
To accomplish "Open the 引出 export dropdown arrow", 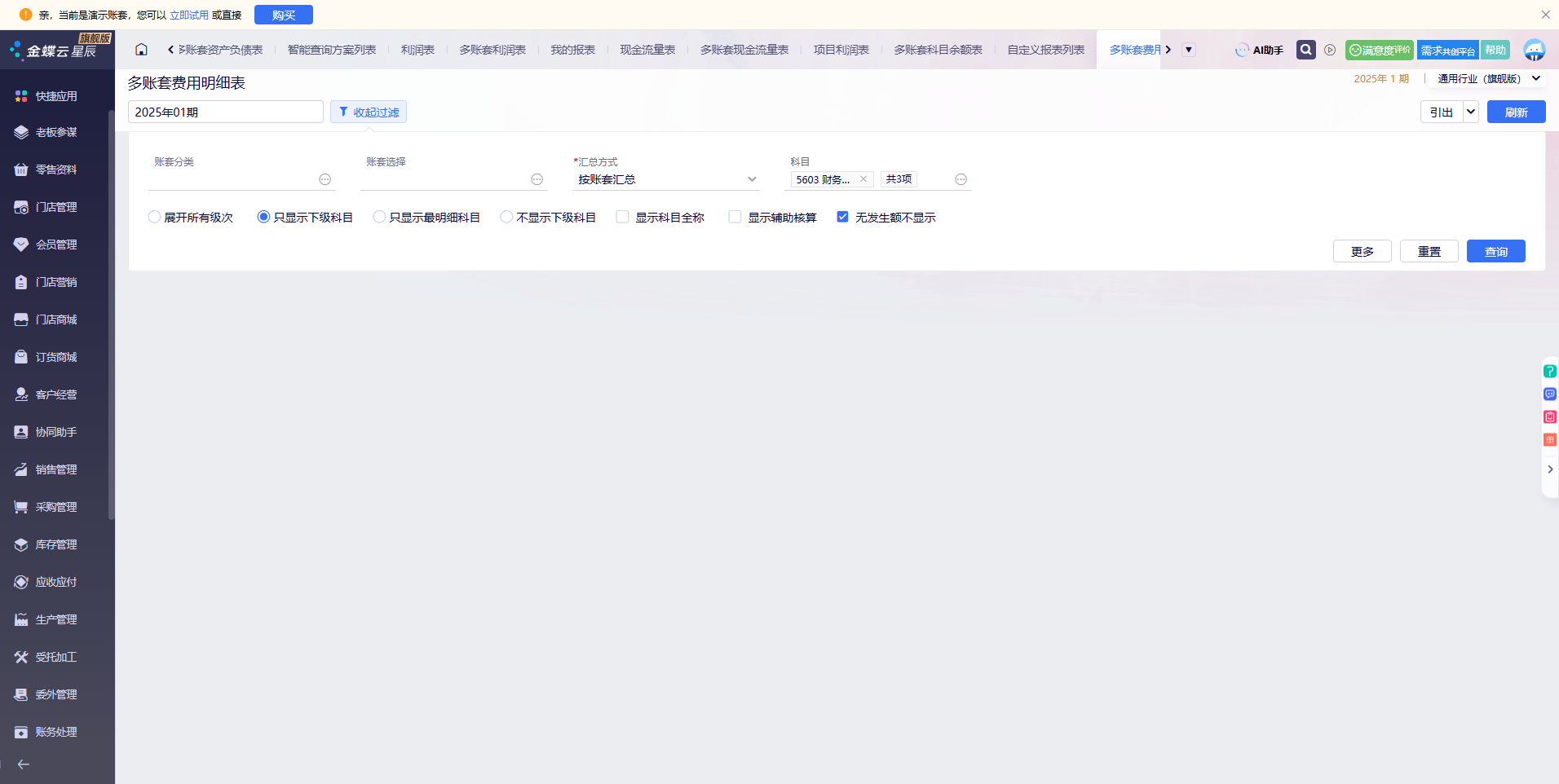I will pos(1470,112).
